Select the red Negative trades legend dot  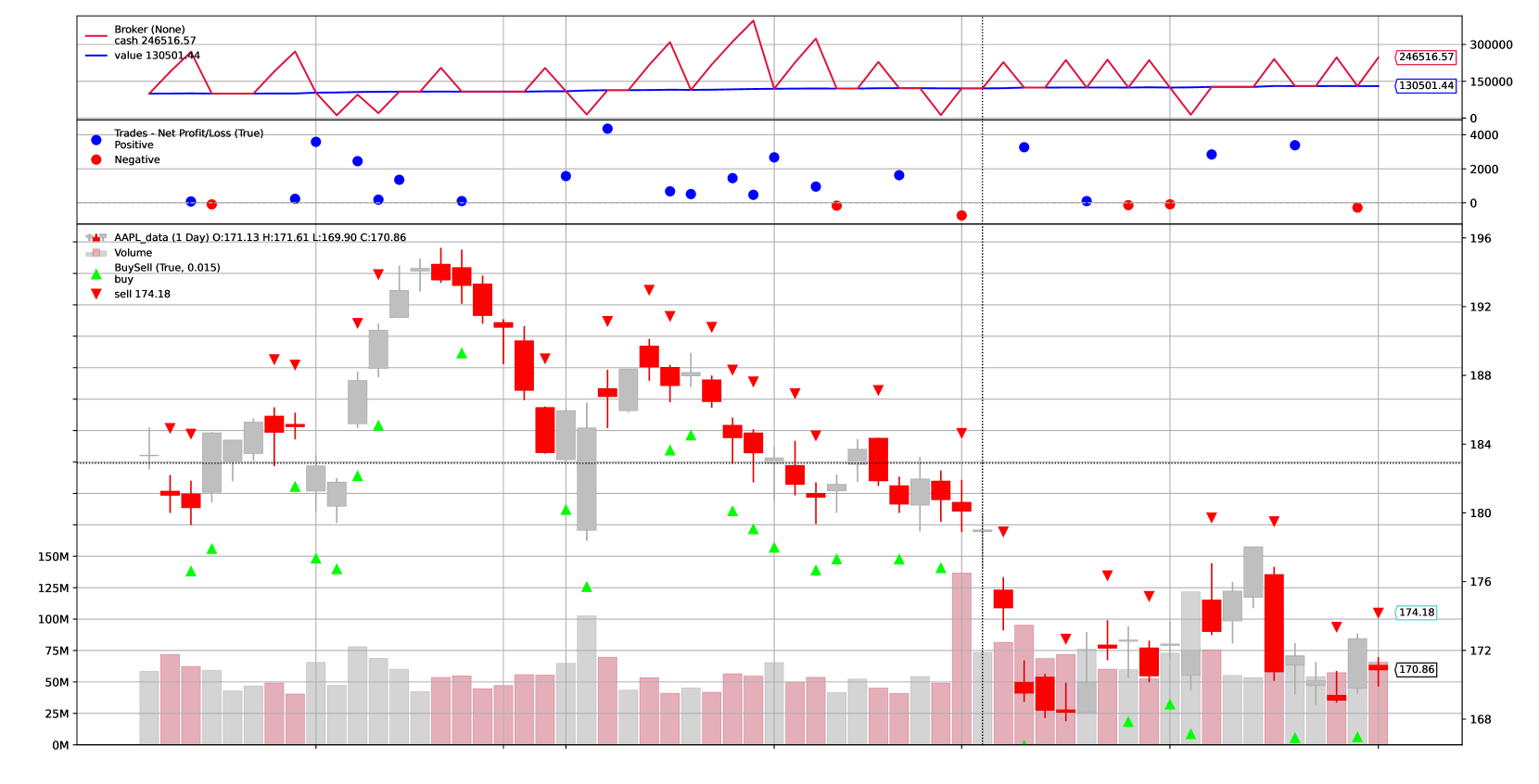pyautogui.click(x=96, y=159)
